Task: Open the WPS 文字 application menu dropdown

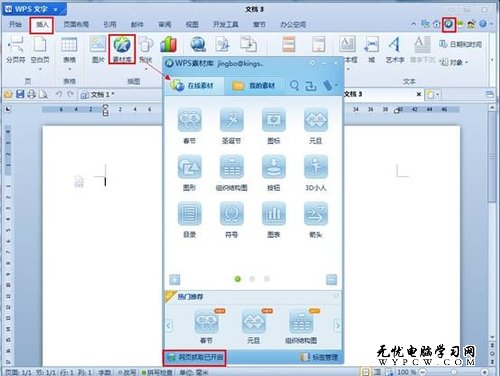Action: (34, 9)
